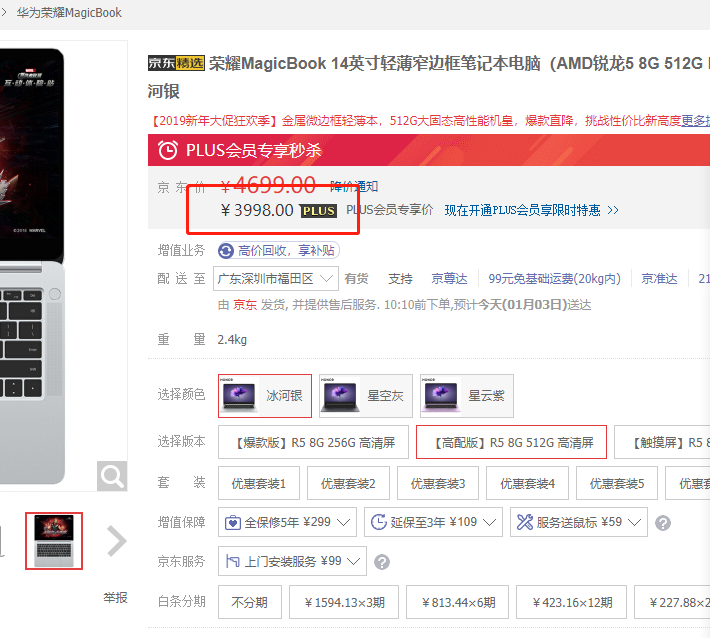The width and height of the screenshot is (710, 638).
Task: Open help icon beside 上门安装服务 option
Action: [x=382, y=562]
